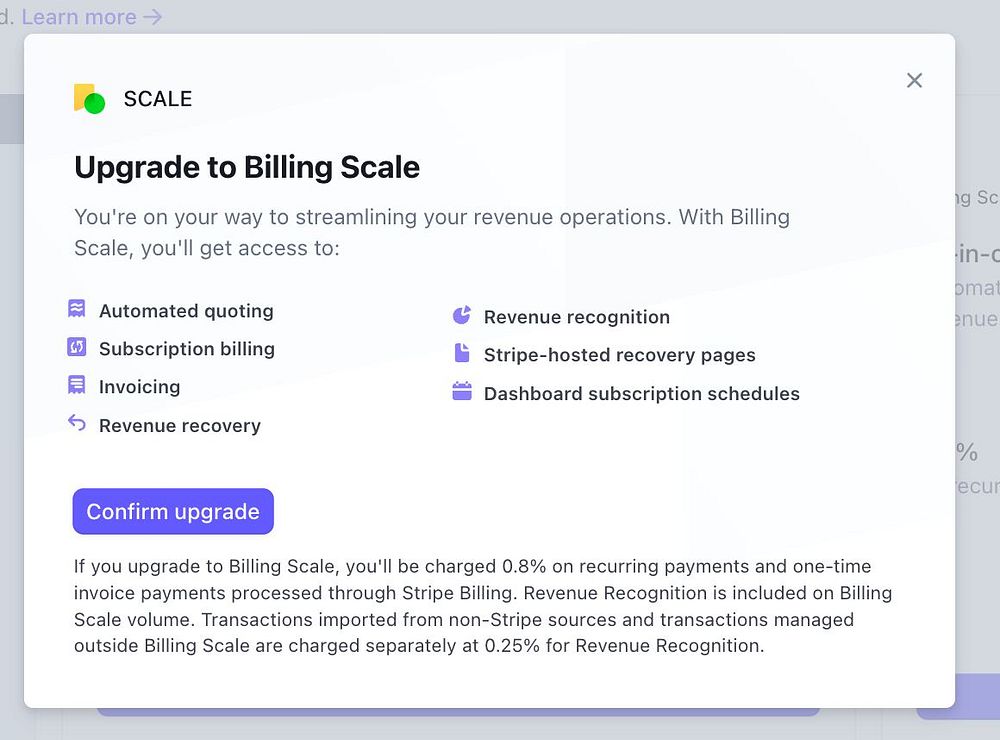Click the Revenue recovery feature text
This screenshot has width=1000, height=740.
point(180,426)
